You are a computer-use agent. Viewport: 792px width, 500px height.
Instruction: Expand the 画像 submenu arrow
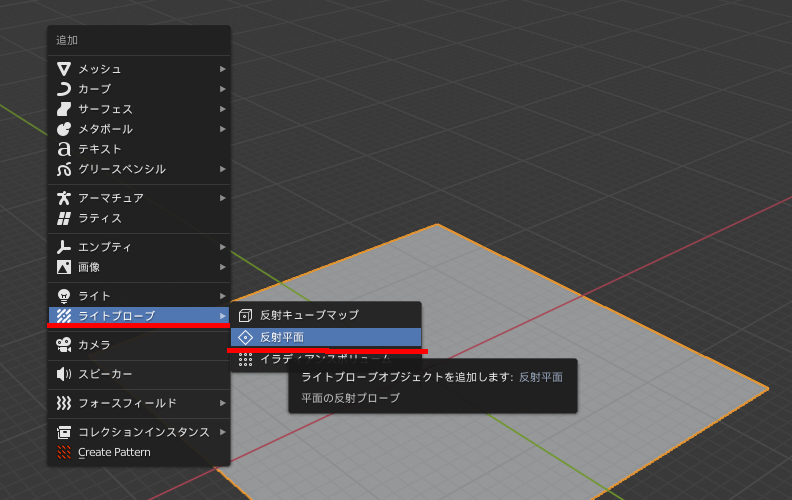[223, 267]
